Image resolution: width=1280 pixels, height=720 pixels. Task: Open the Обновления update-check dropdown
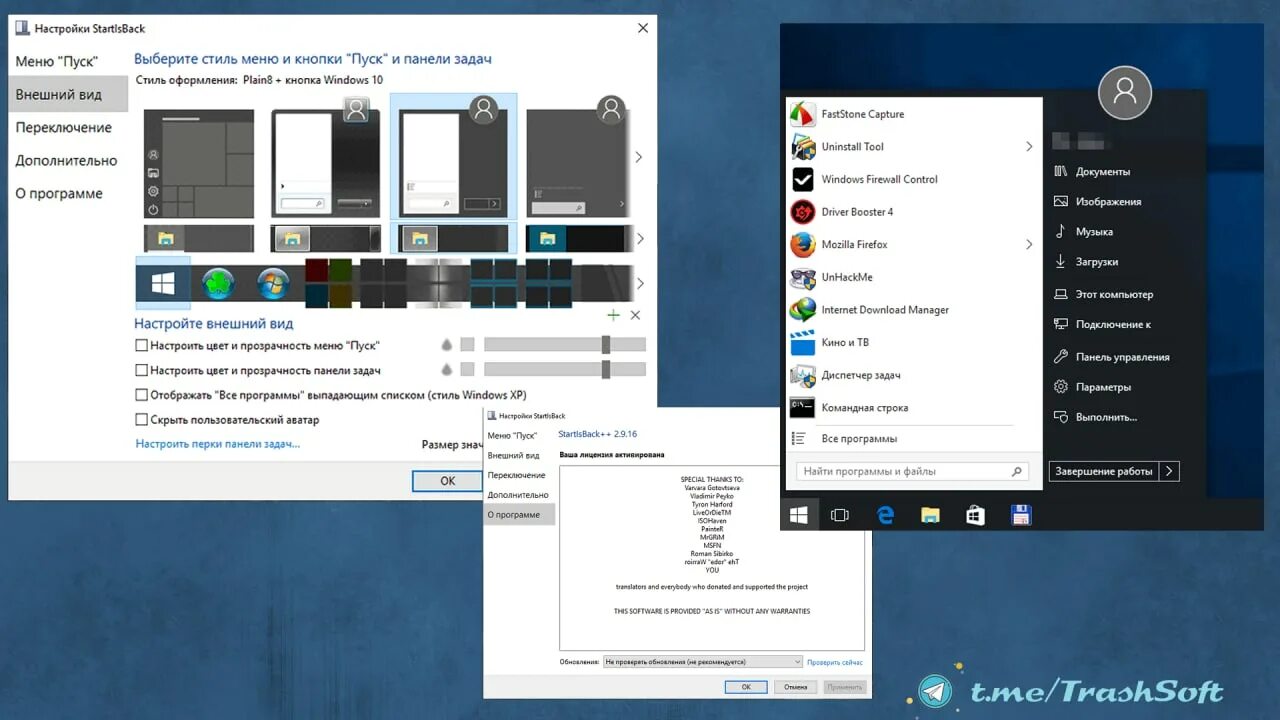point(702,662)
